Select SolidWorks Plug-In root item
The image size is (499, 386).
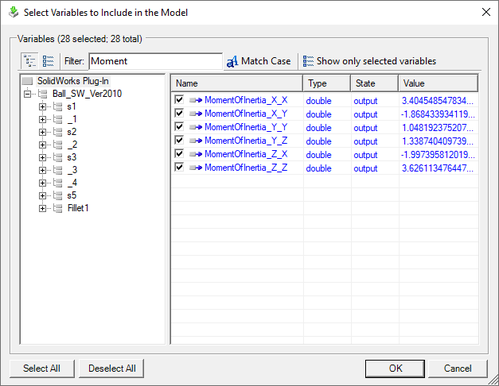coord(73,81)
